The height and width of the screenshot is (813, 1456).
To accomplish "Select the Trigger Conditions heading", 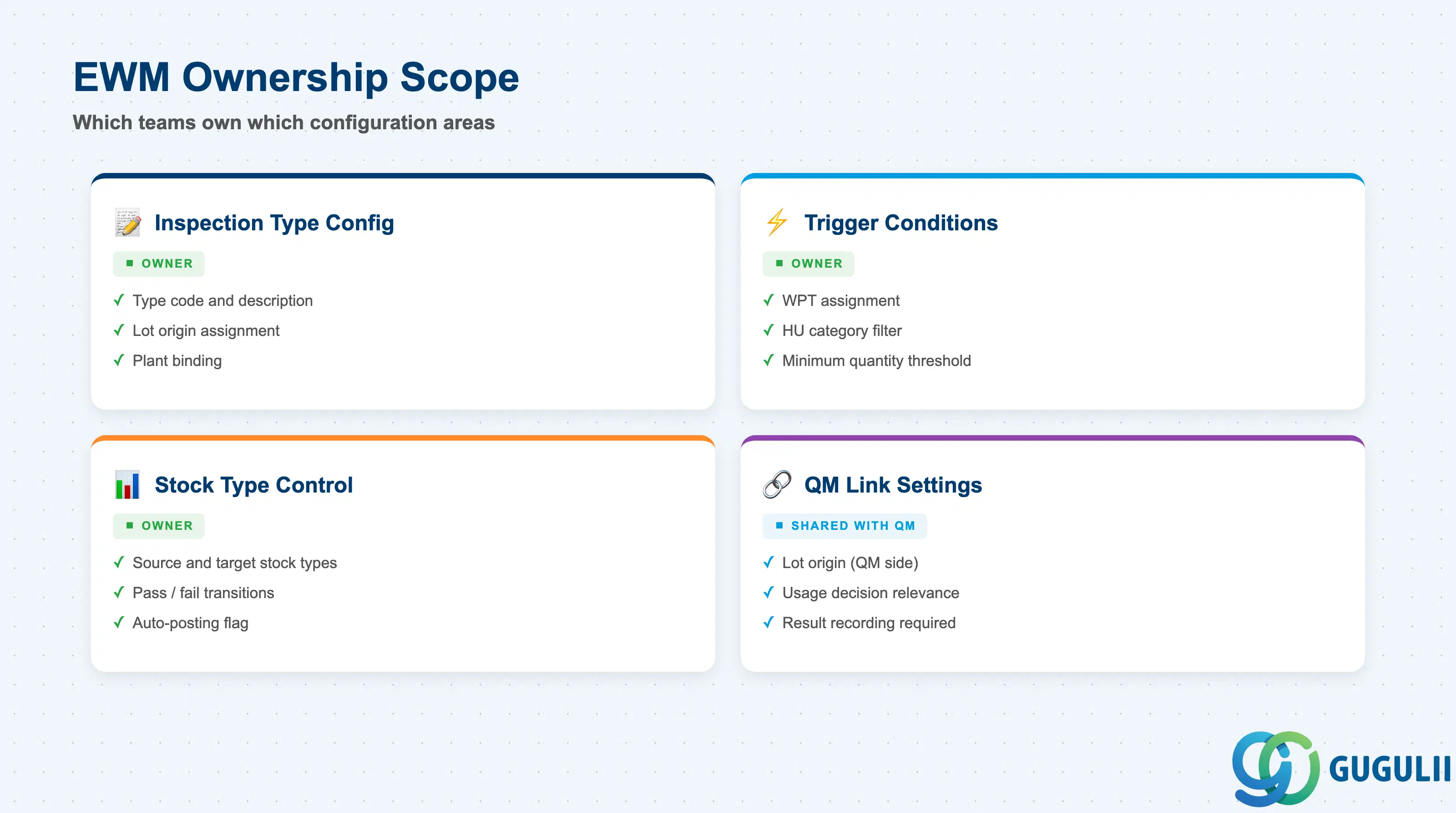I will pyautogui.click(x=901, y=223).
